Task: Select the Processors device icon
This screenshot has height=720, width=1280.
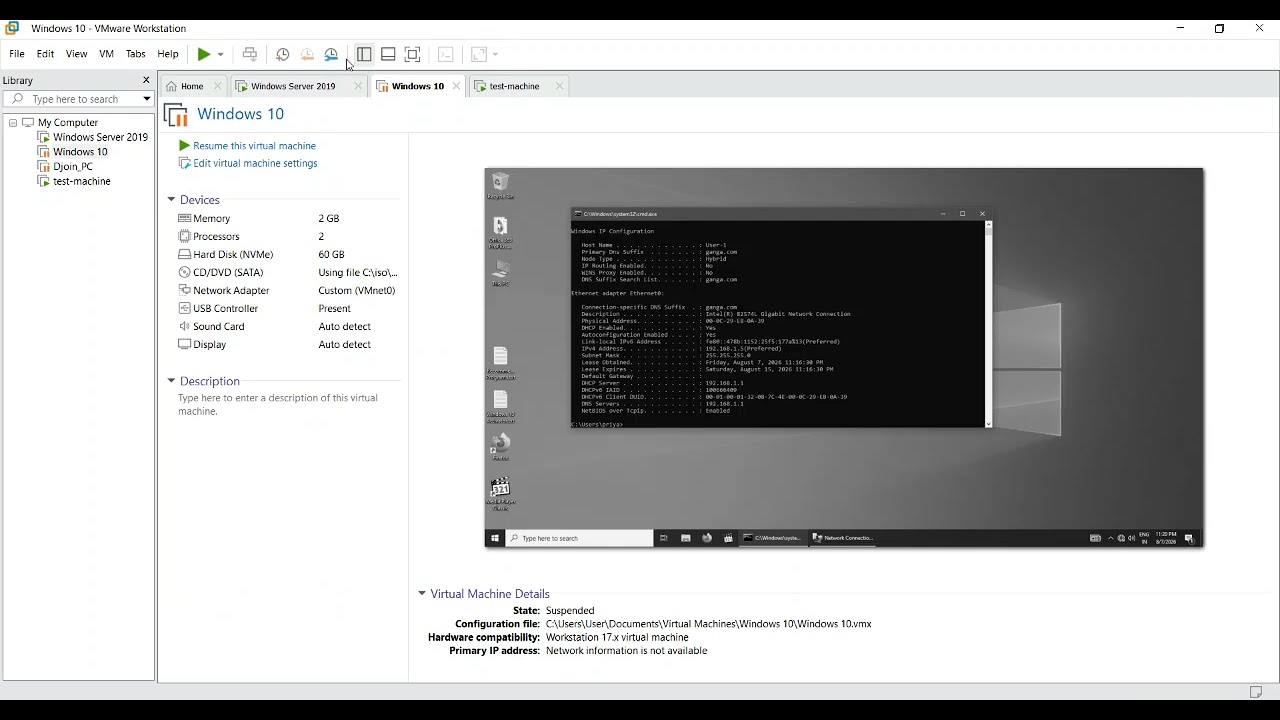Action: pos(184,236)
